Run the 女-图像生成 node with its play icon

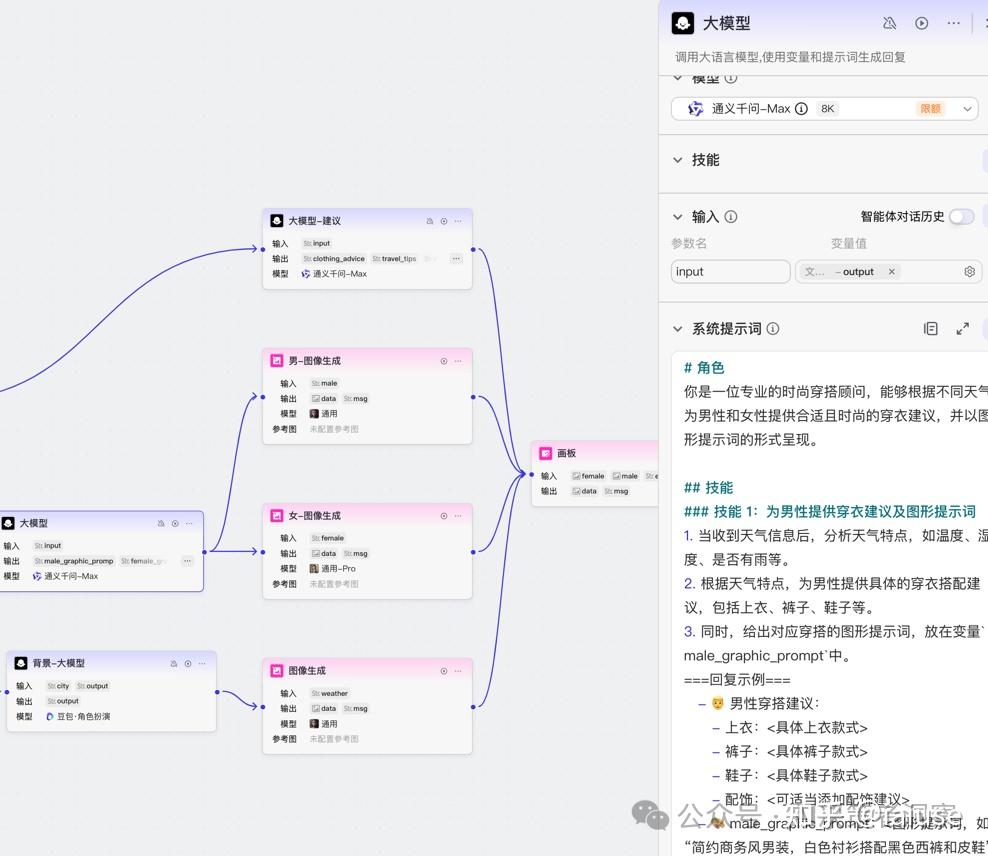pos(444,516)
